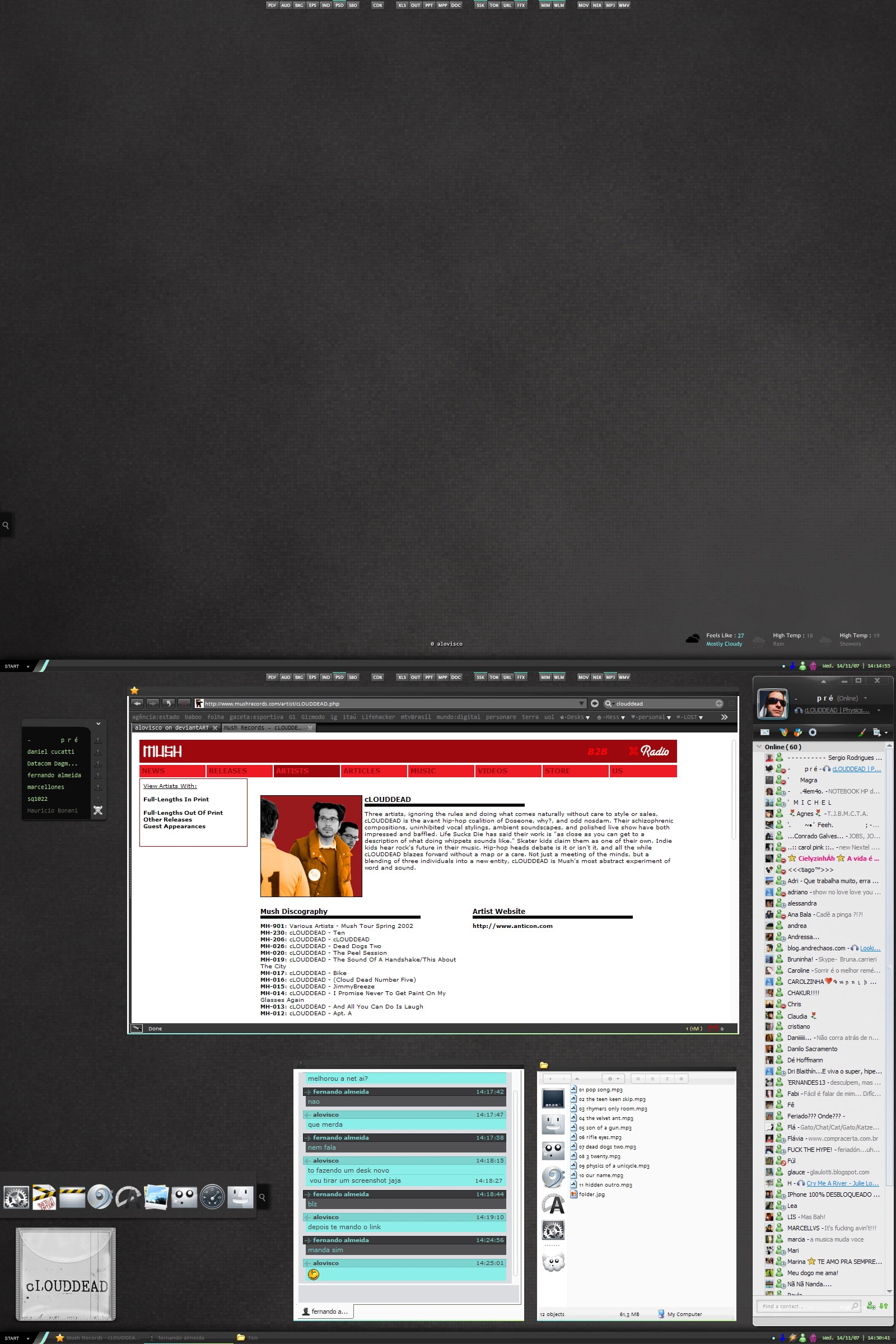Open messenger gear settings icon
Screen dimensions: 896x1344
(813, 732)
